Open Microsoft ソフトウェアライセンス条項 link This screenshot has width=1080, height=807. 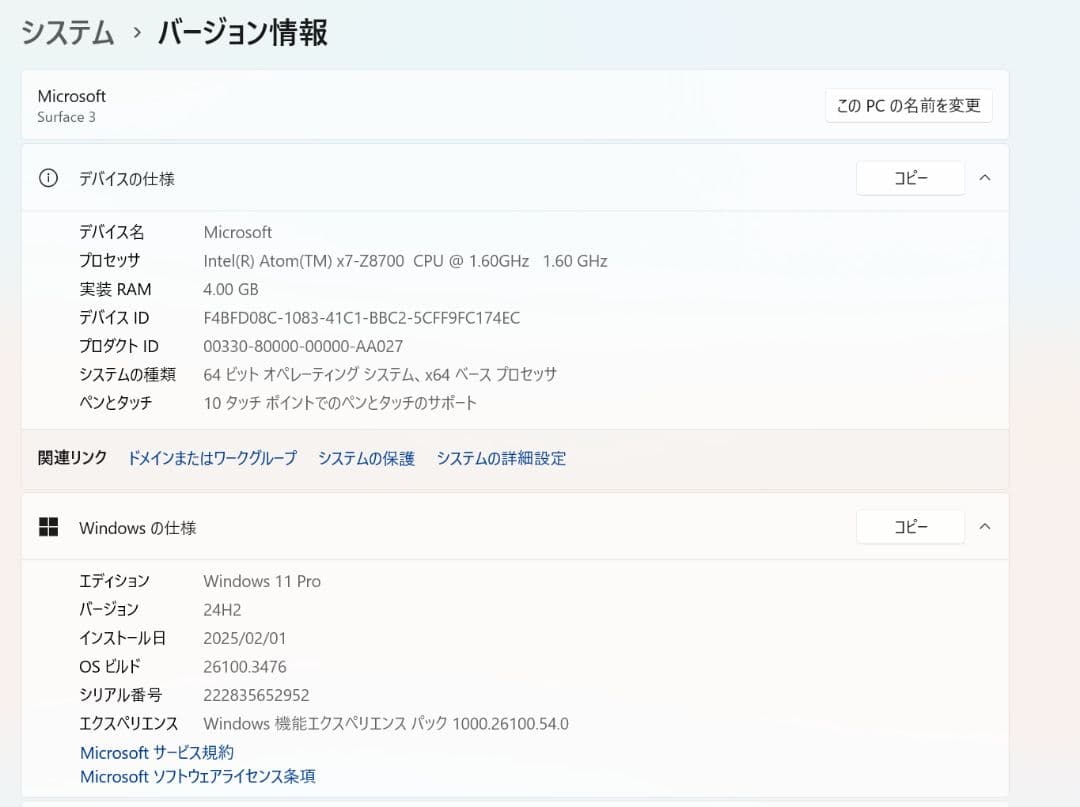point(198,776)
